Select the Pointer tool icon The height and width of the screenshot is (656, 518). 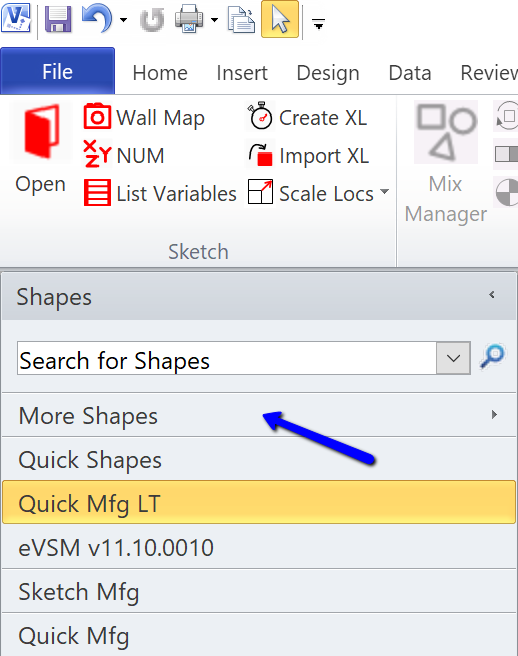click(x=280, y=19)
